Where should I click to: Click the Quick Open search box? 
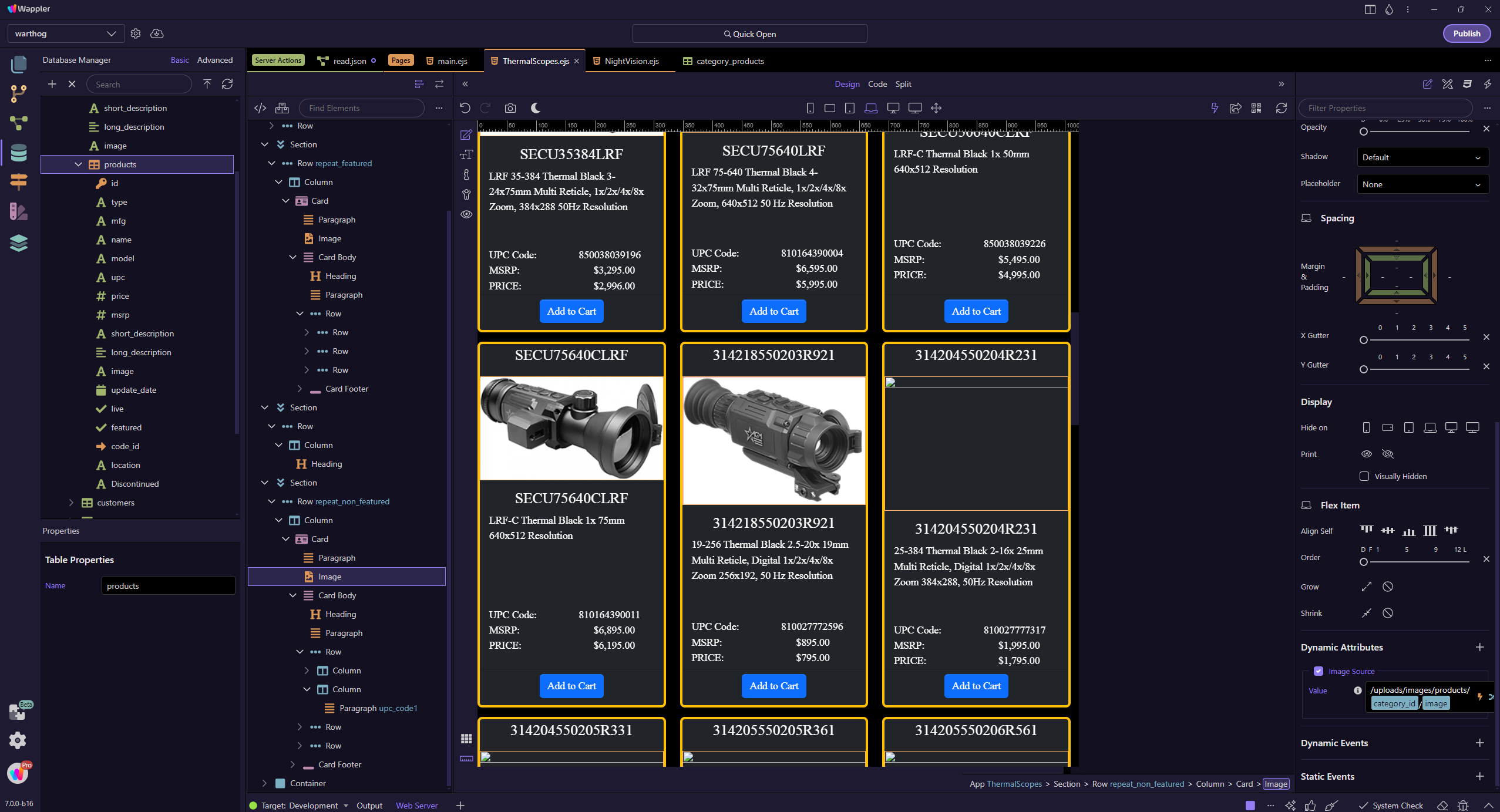[749, 33]
